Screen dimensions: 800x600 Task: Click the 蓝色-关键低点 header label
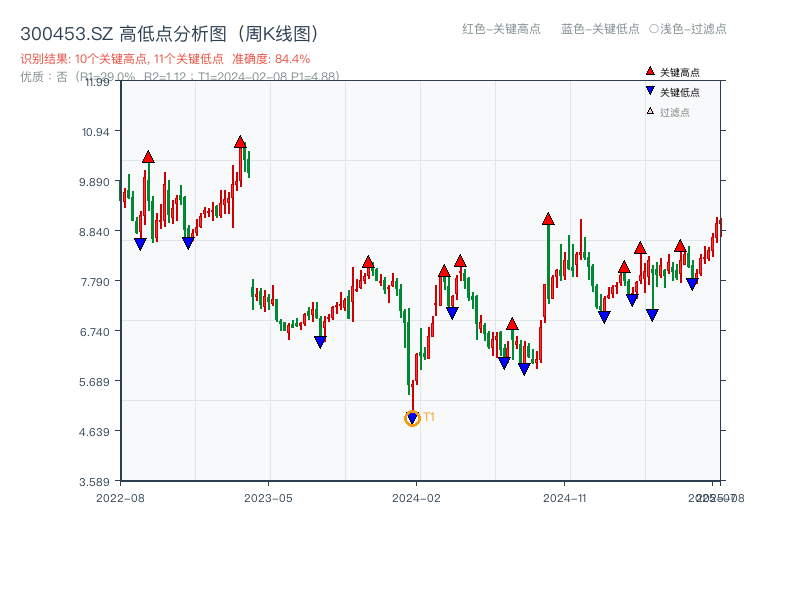(x=600, y=29)
